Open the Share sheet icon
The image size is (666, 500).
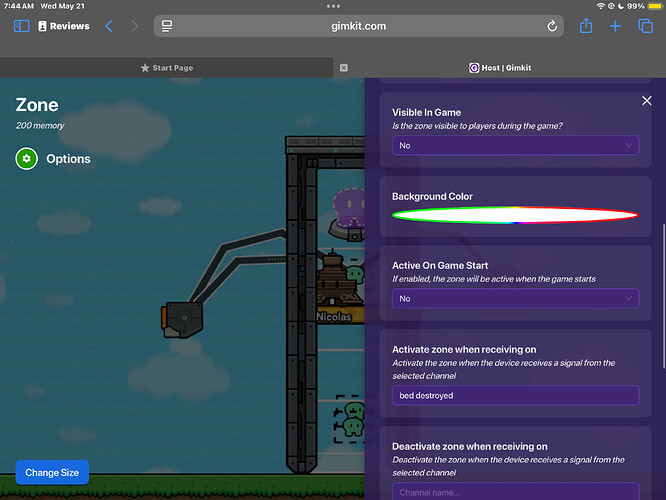coord(587,26)
